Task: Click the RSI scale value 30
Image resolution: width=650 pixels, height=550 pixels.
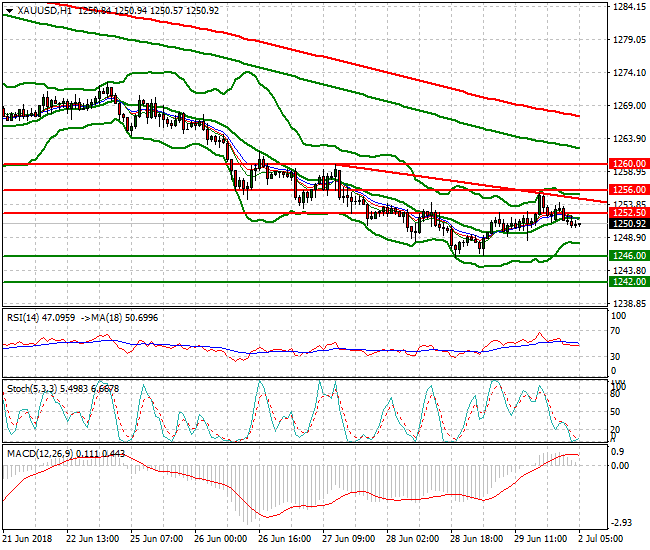Action: pyautogui.click(x=616, y=356)
